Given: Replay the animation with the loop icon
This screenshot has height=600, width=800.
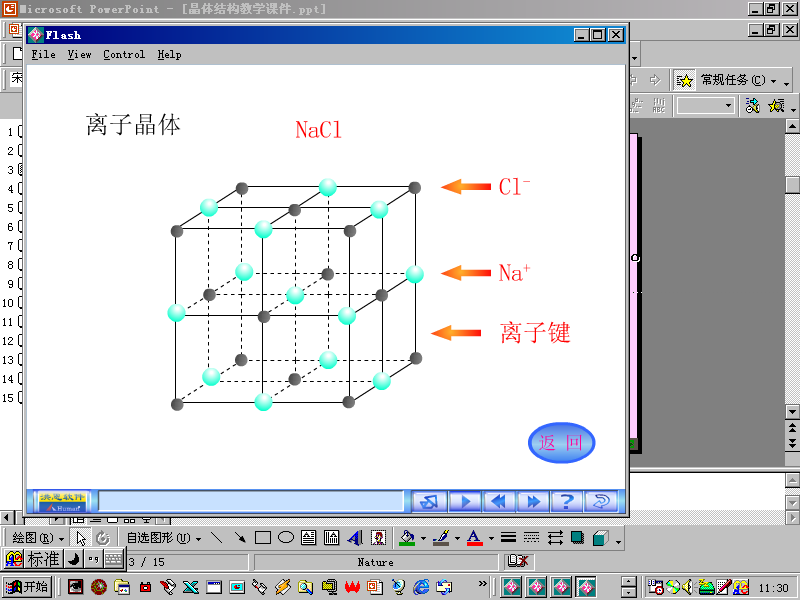Looking at the screenshot, I should 602,501.
